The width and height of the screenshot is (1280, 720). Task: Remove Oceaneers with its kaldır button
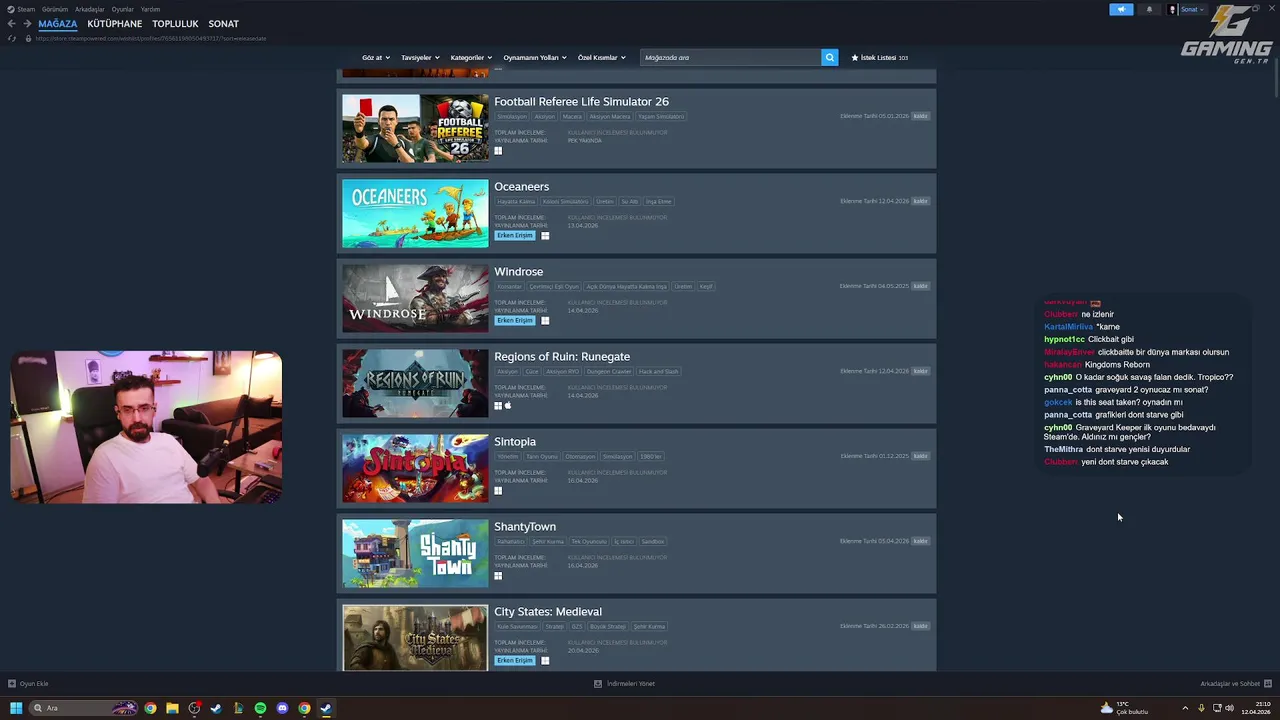coord(920,201)
